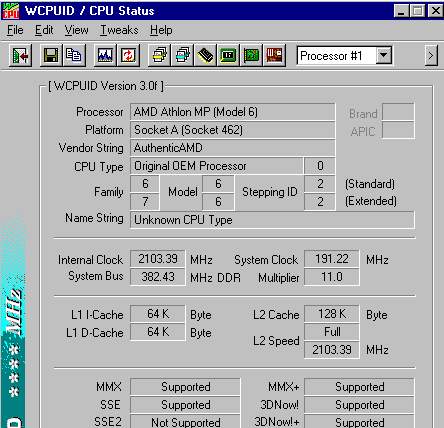Select Socket A (Socket 462) platform field
Viewport: 444px width, 428px height.
[232, 130]
